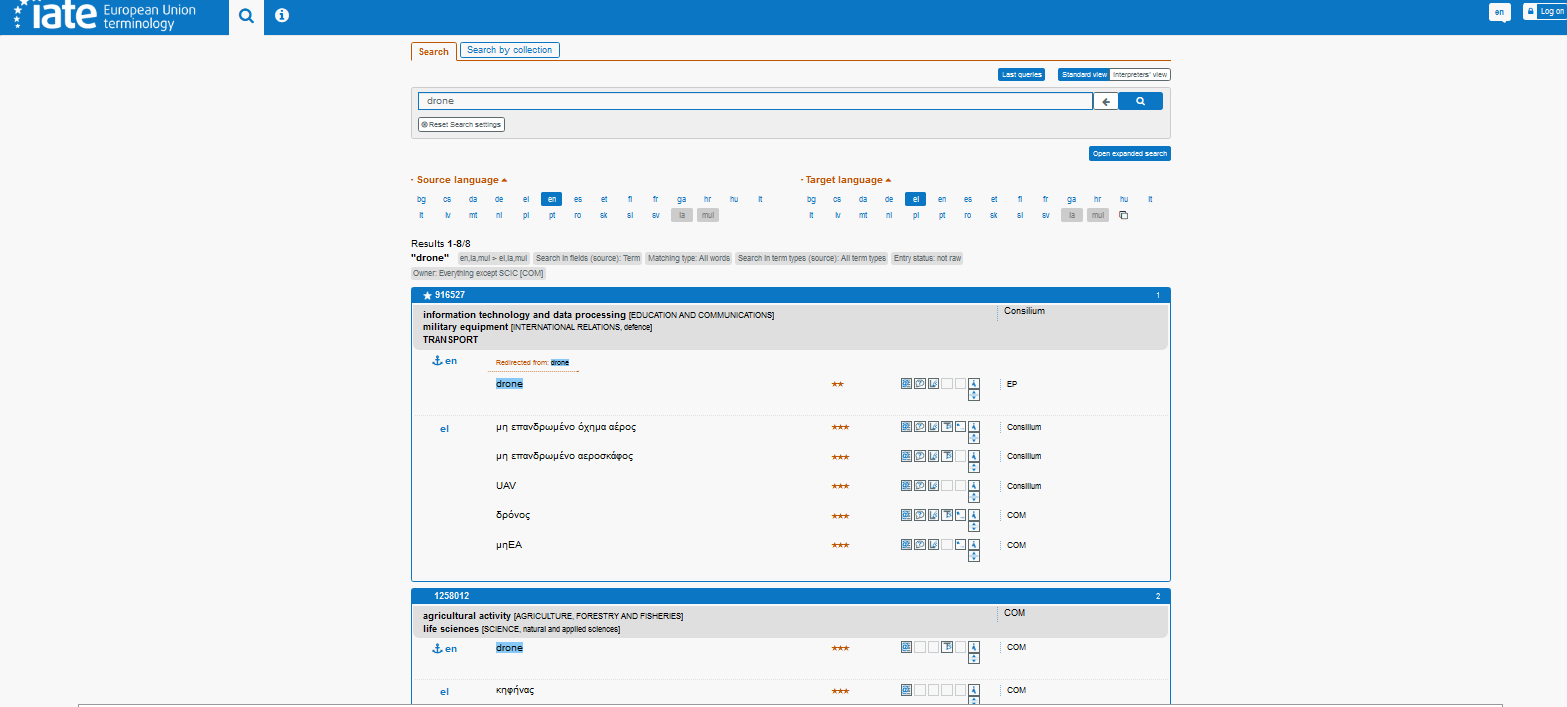This screenshot has width=1567, height=707.
Task: Click the term μηΕΑ
Action: tap(509, 545)
